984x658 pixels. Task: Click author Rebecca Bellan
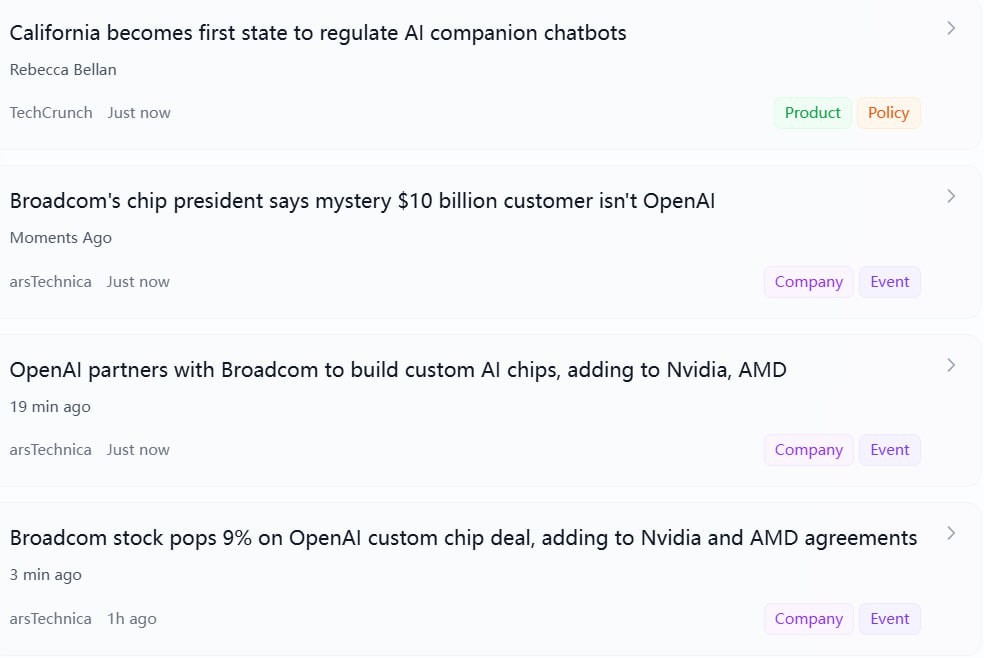tap(63, 69)
